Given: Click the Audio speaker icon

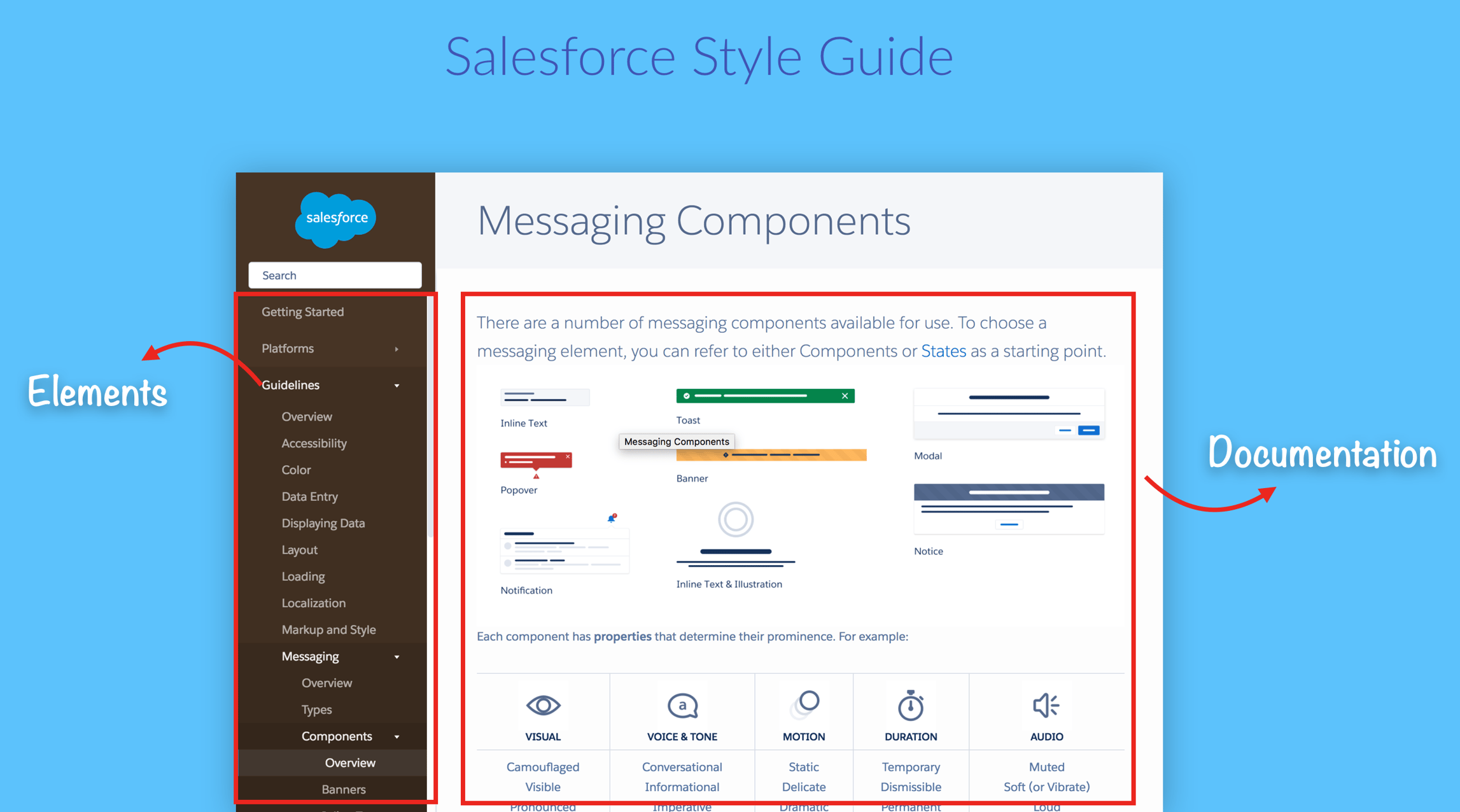Looking at the screenshot, I should coord(1046,705).
